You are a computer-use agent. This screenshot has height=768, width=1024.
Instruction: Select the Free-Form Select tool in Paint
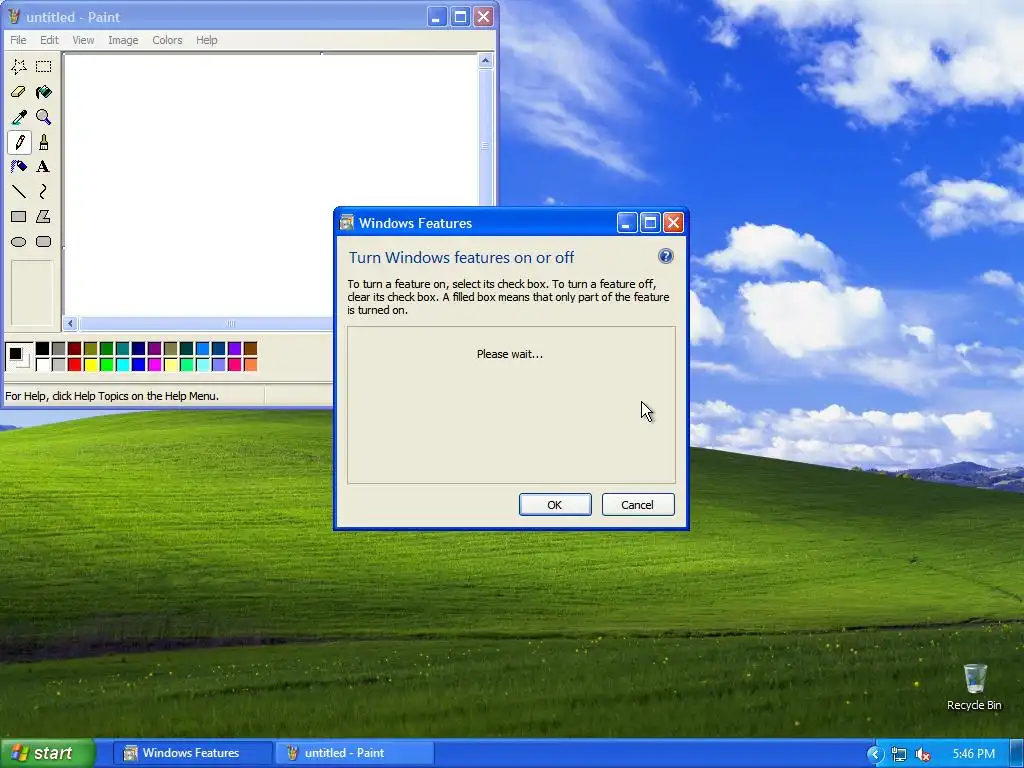(x=18, y=67)
